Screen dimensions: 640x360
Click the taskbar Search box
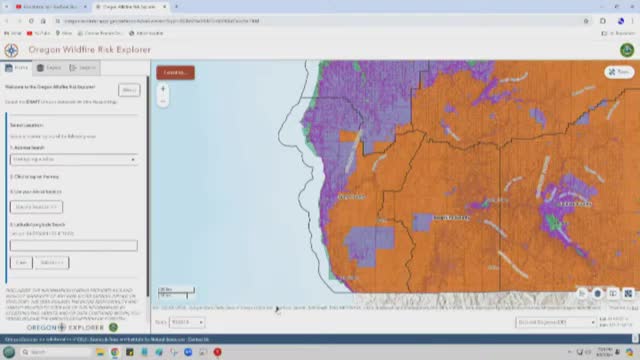pyautogui.click(x=55, y=352)
